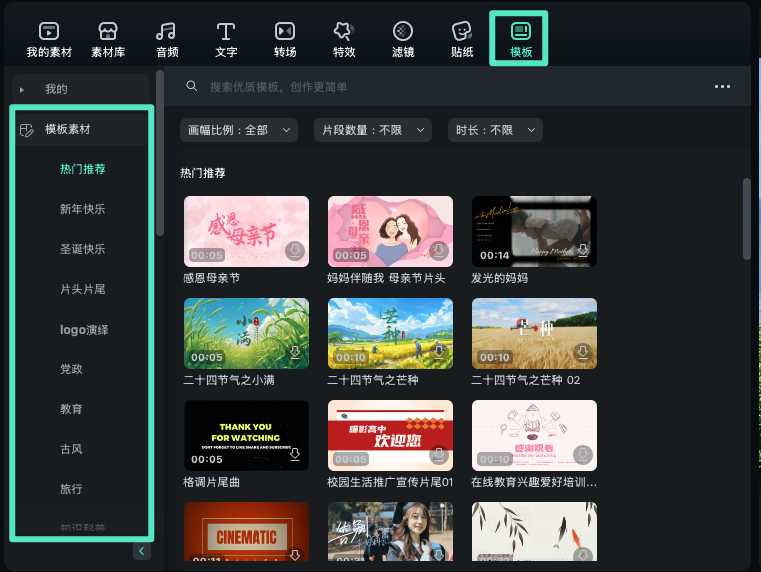Preview the graduation girl template thumbnail
761x572 pixels.
(x=390, y=532)
